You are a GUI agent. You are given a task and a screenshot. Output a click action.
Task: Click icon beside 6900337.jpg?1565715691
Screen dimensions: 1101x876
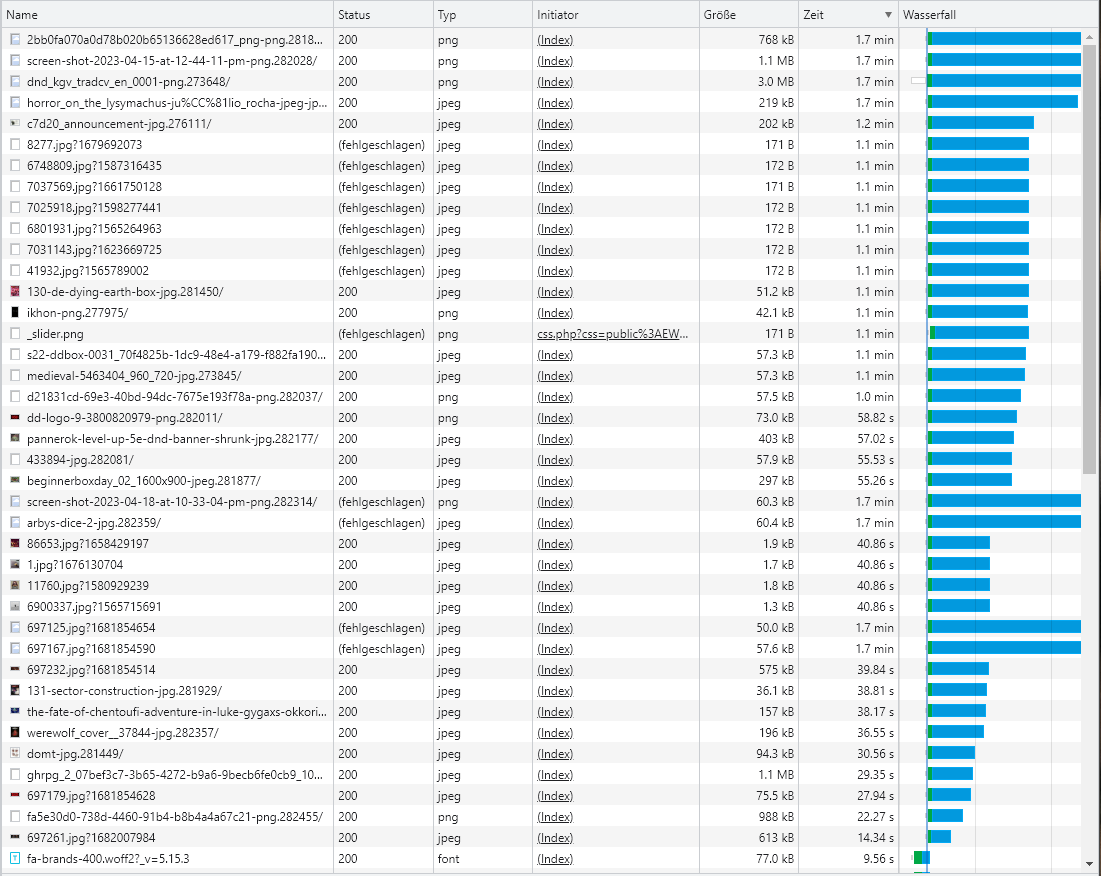click(x=15, y=606)
